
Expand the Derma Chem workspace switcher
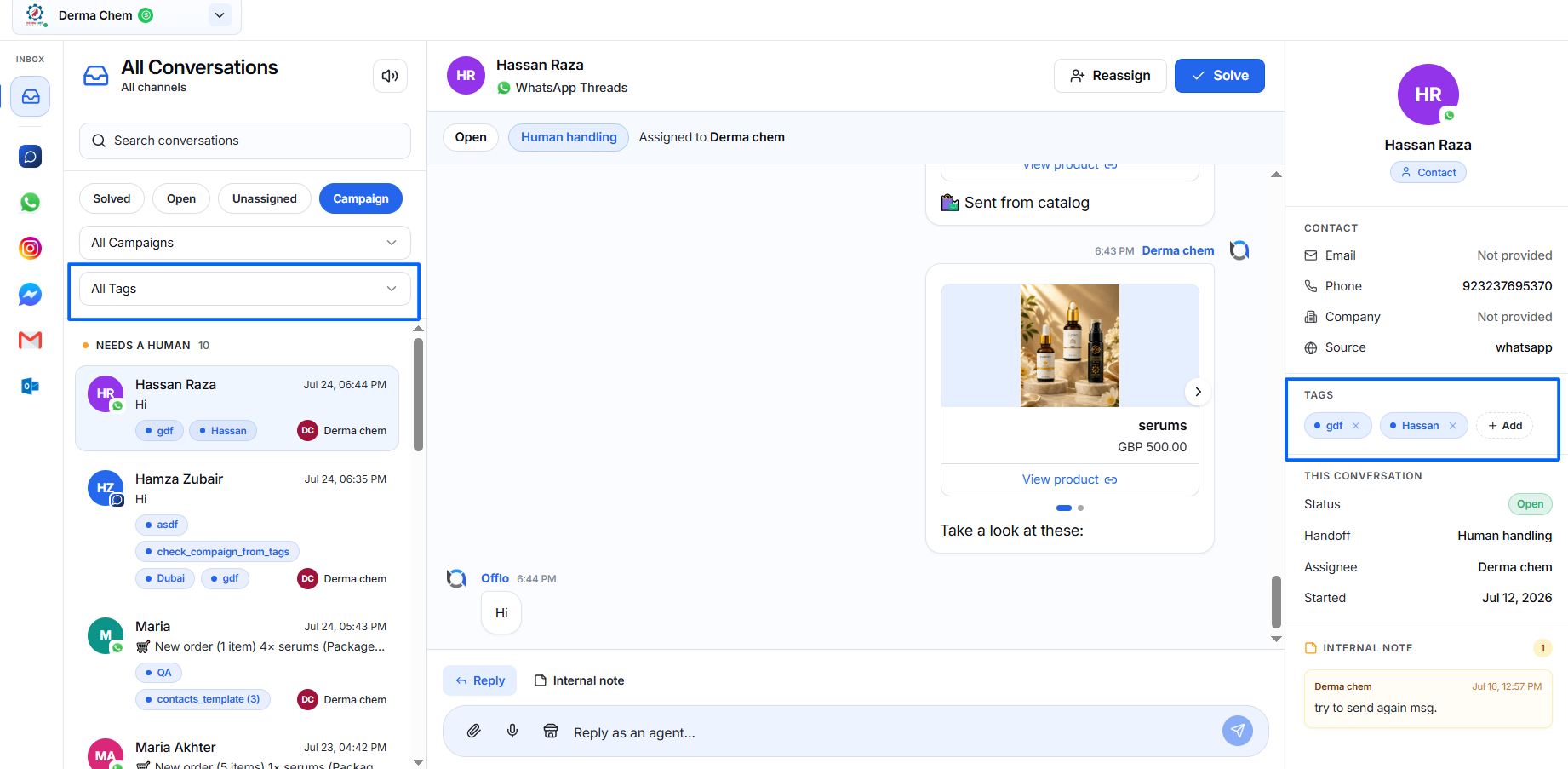click(x=220, y=15)
